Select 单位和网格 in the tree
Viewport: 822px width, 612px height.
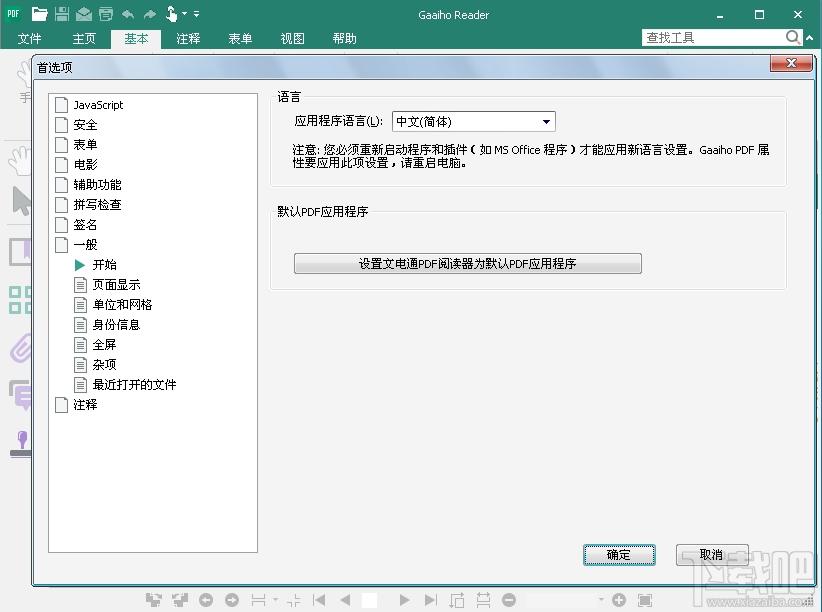tap(122, 305)
